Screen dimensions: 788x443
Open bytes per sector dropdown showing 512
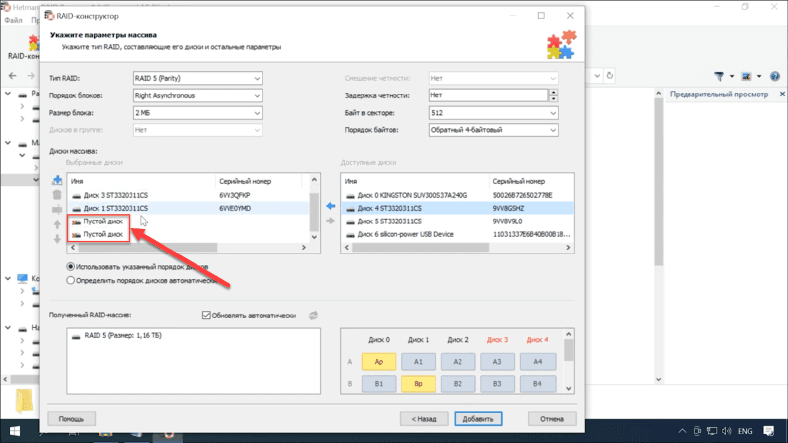[x=494, y=113]
